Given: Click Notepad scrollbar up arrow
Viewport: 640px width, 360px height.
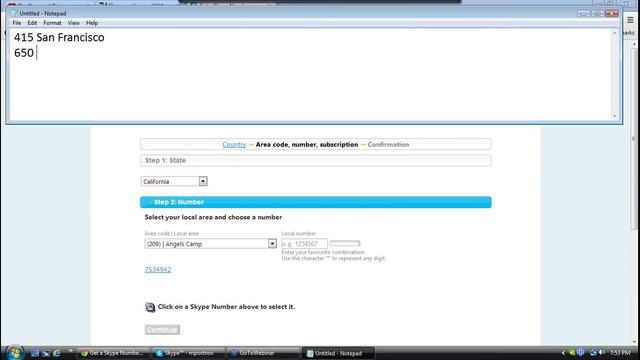Looking at the screenshot, I should [615, 33].
